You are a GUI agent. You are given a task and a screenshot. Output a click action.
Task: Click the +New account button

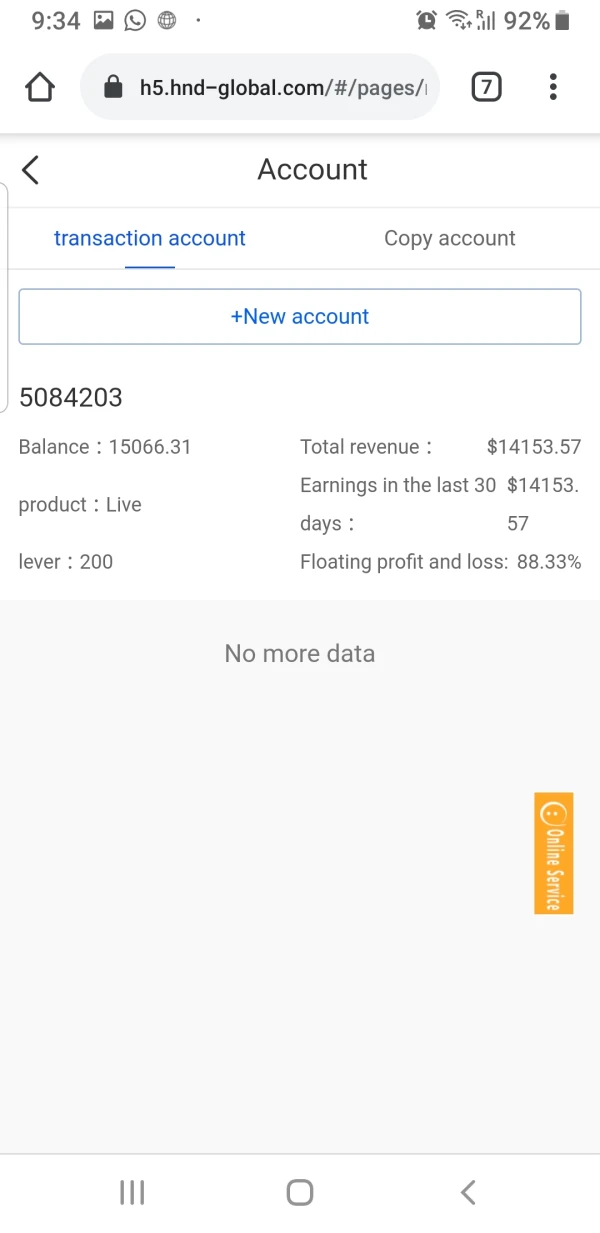300,317
